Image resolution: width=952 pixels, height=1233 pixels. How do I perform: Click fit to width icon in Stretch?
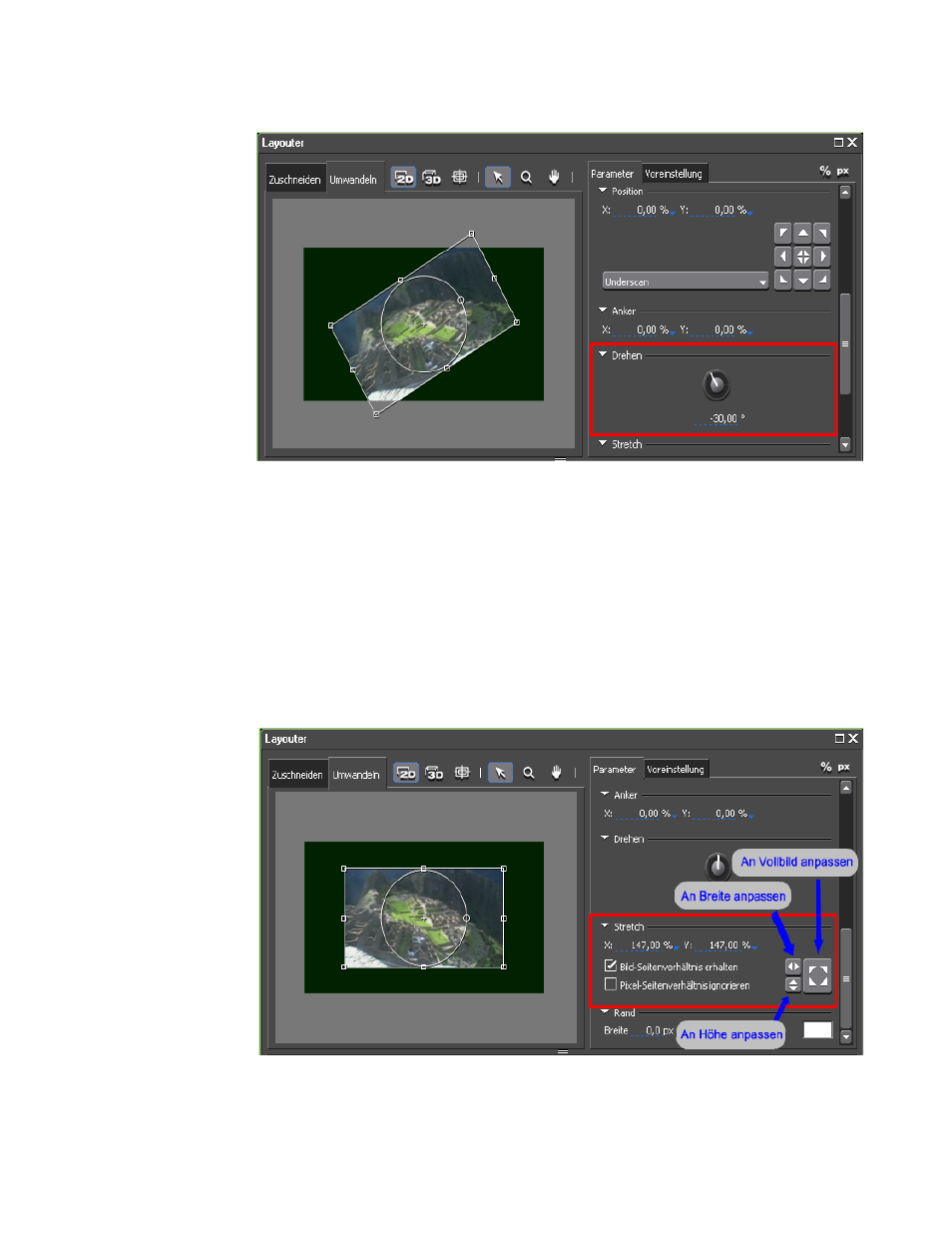(x=793, y=966)
